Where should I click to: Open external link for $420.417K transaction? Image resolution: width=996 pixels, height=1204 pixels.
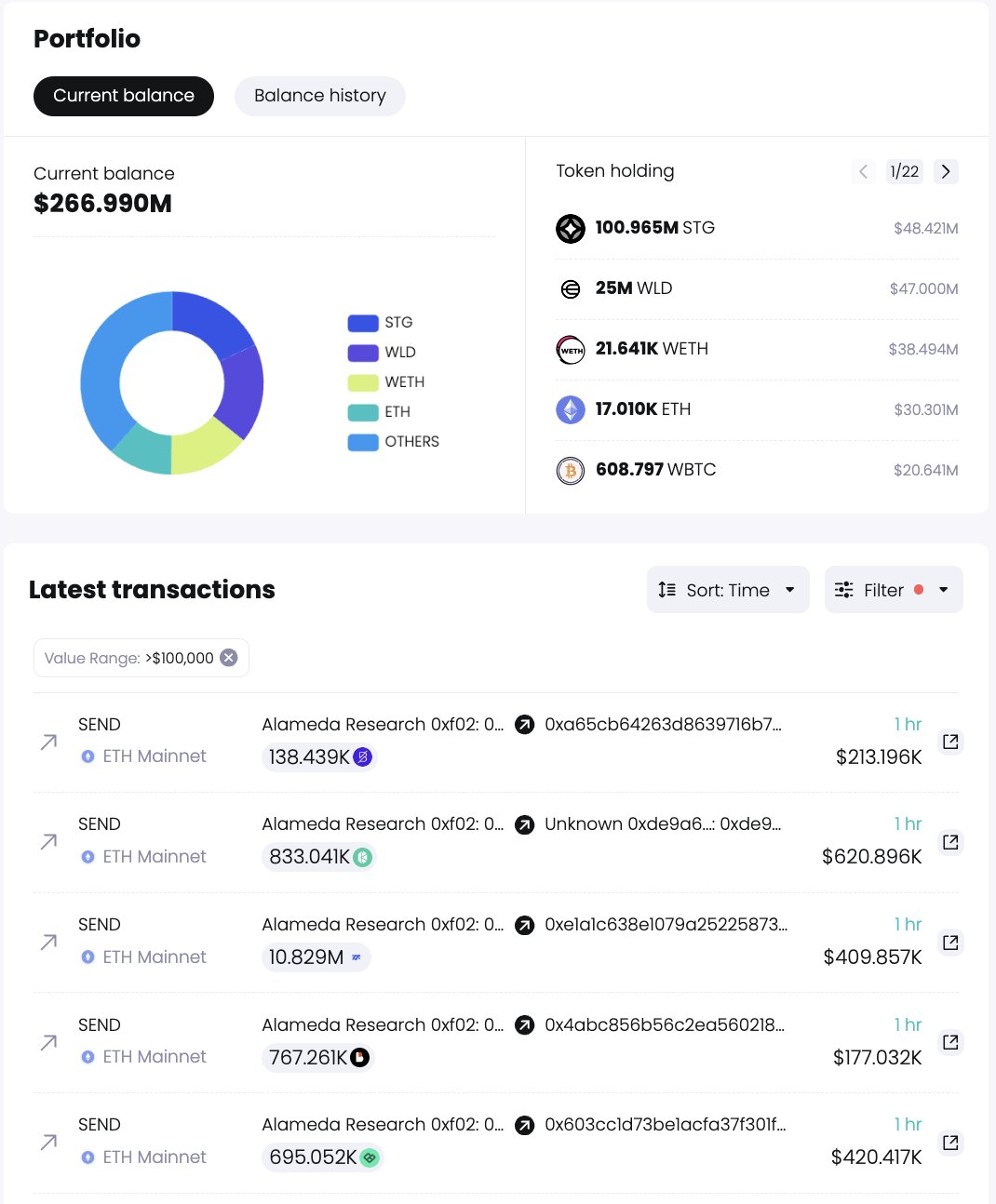(949, 1143)
